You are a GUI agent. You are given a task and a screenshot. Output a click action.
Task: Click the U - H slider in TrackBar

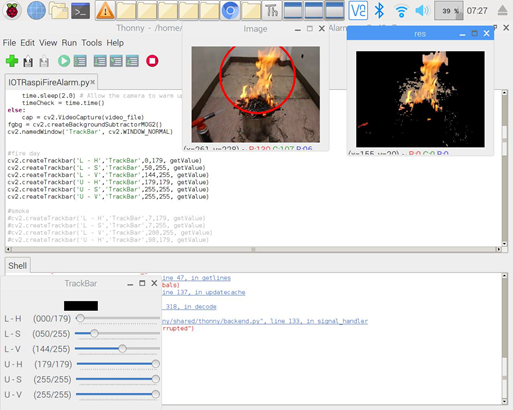(x=118, y=364)
